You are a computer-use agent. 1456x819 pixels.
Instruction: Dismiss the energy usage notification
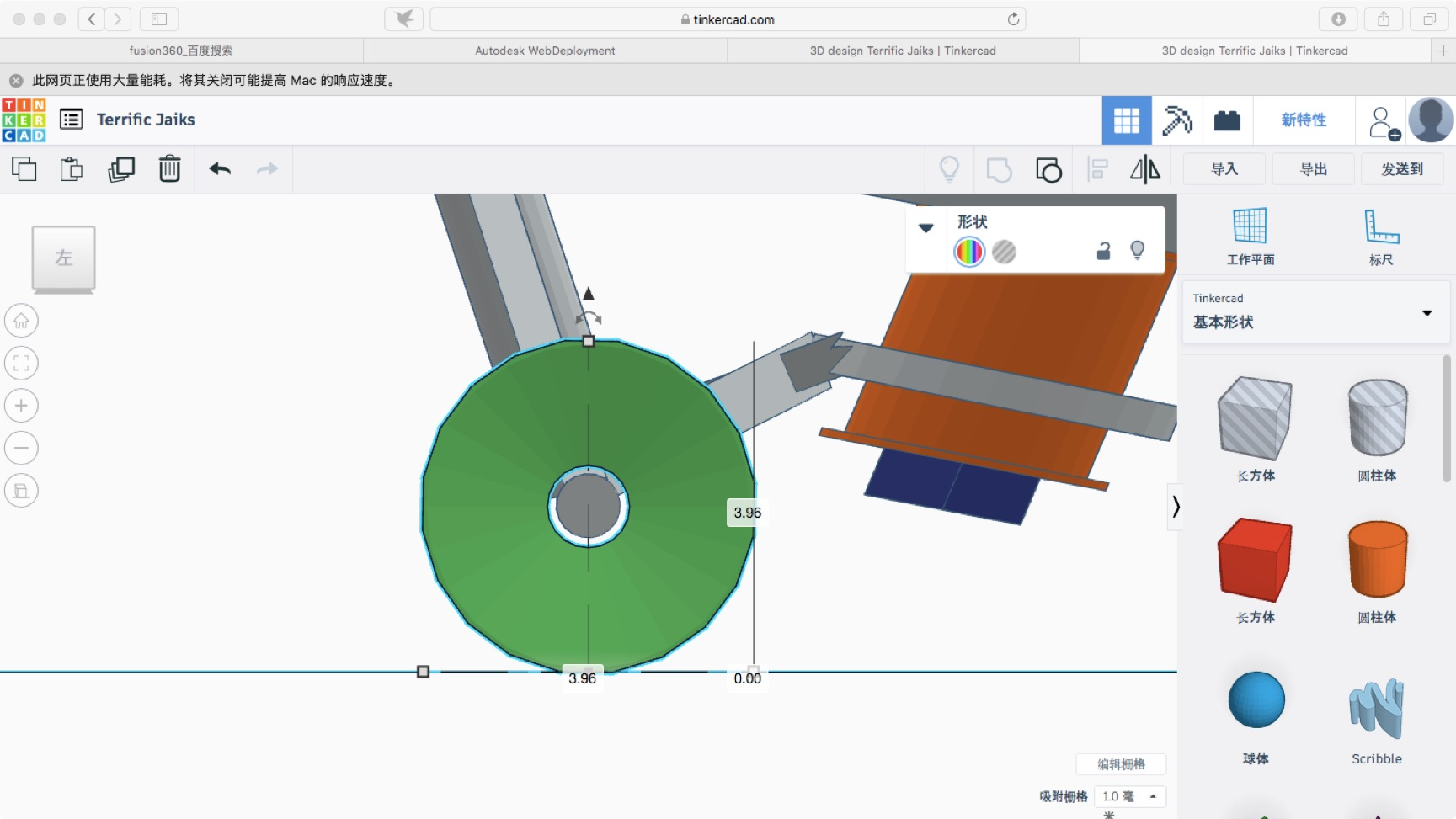pyautogui.click(x=16, y=81)
